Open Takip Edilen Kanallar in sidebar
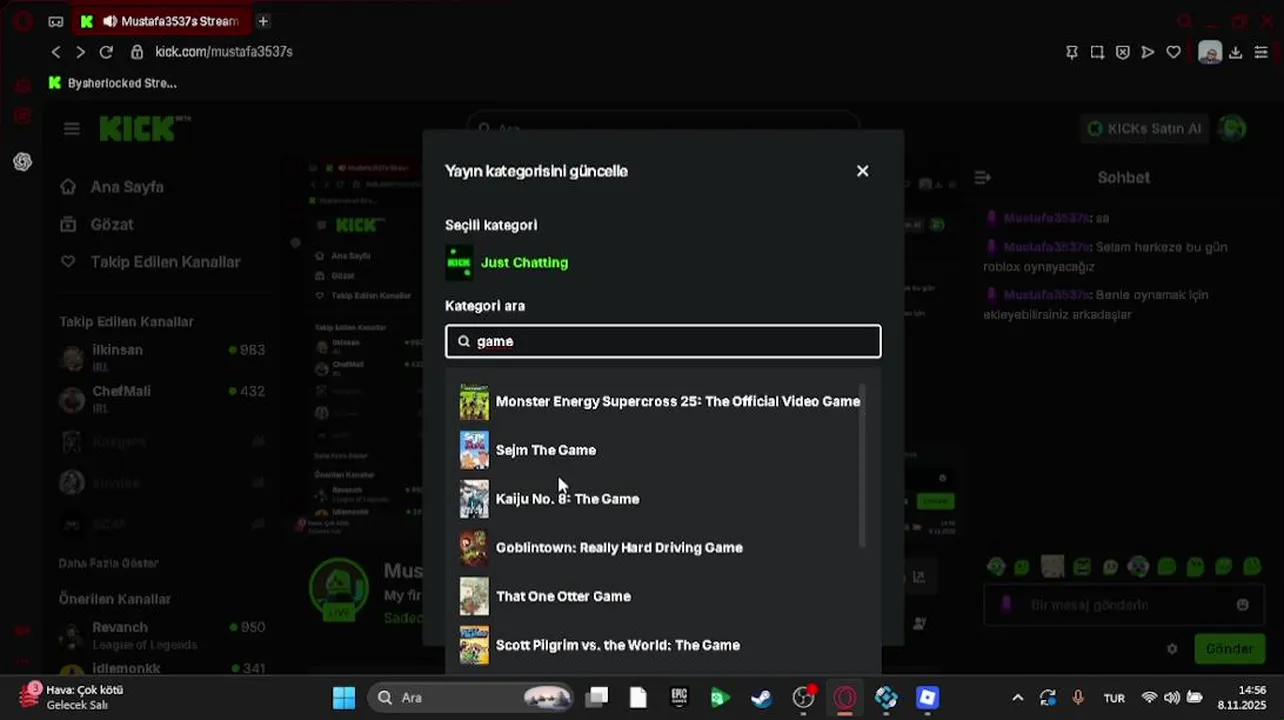1284x720 pixels. [151, 262]
